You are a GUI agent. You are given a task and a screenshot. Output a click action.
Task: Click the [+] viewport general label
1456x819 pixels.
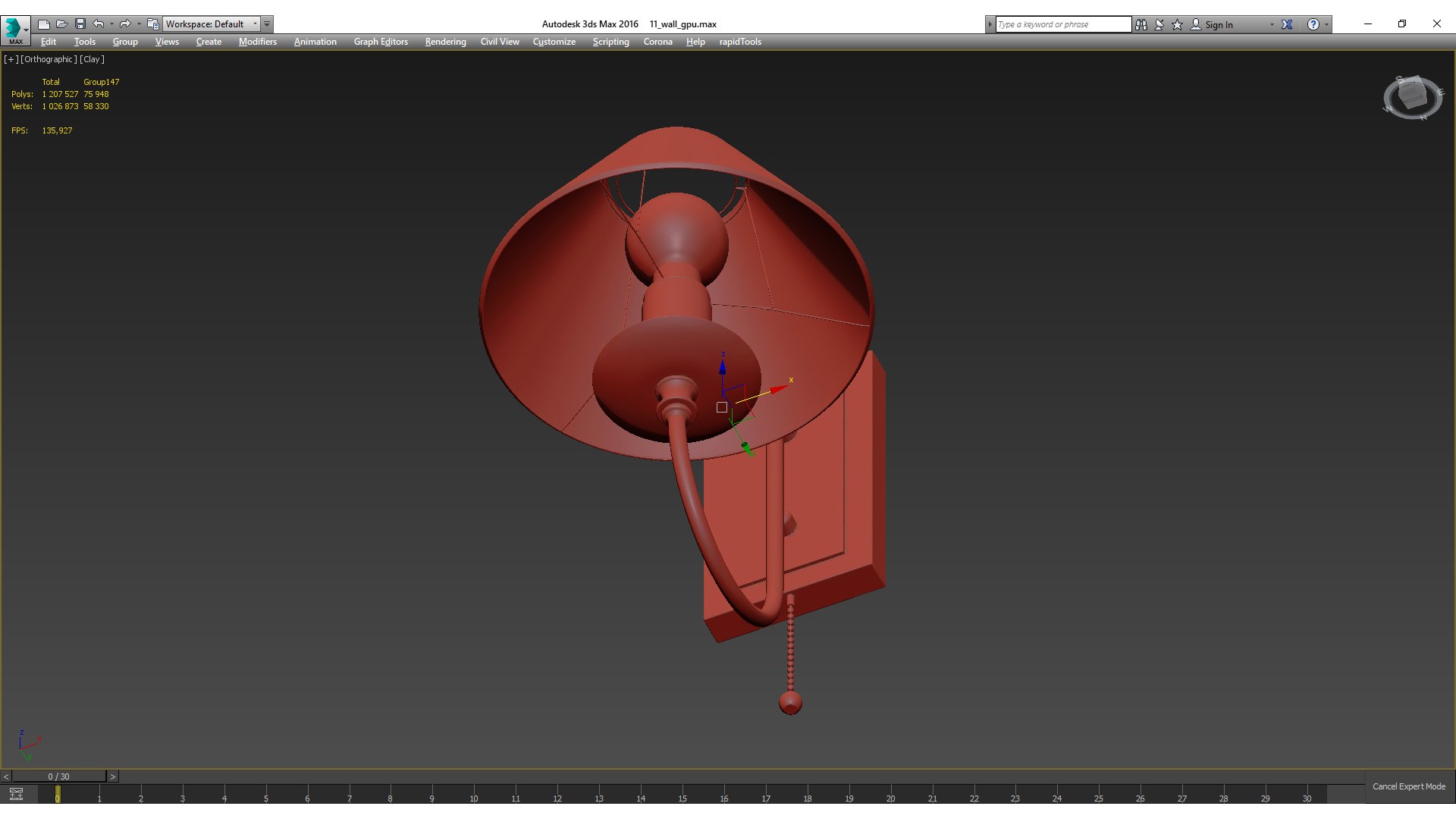coord(11,59)
